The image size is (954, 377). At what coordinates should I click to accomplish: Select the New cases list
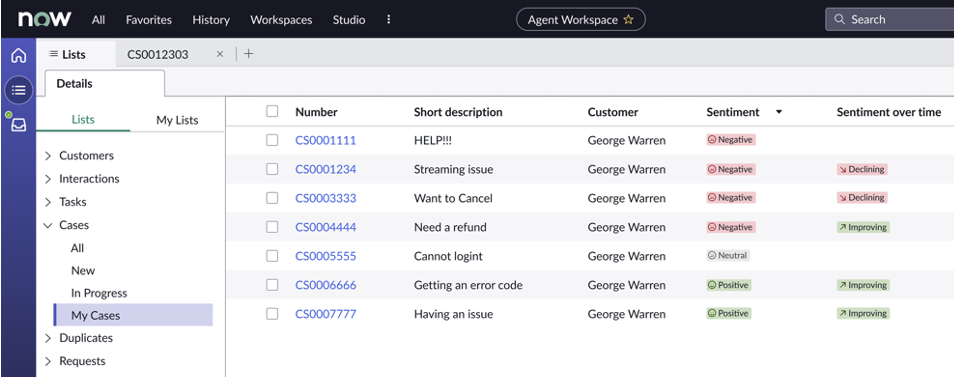point(83,271)
